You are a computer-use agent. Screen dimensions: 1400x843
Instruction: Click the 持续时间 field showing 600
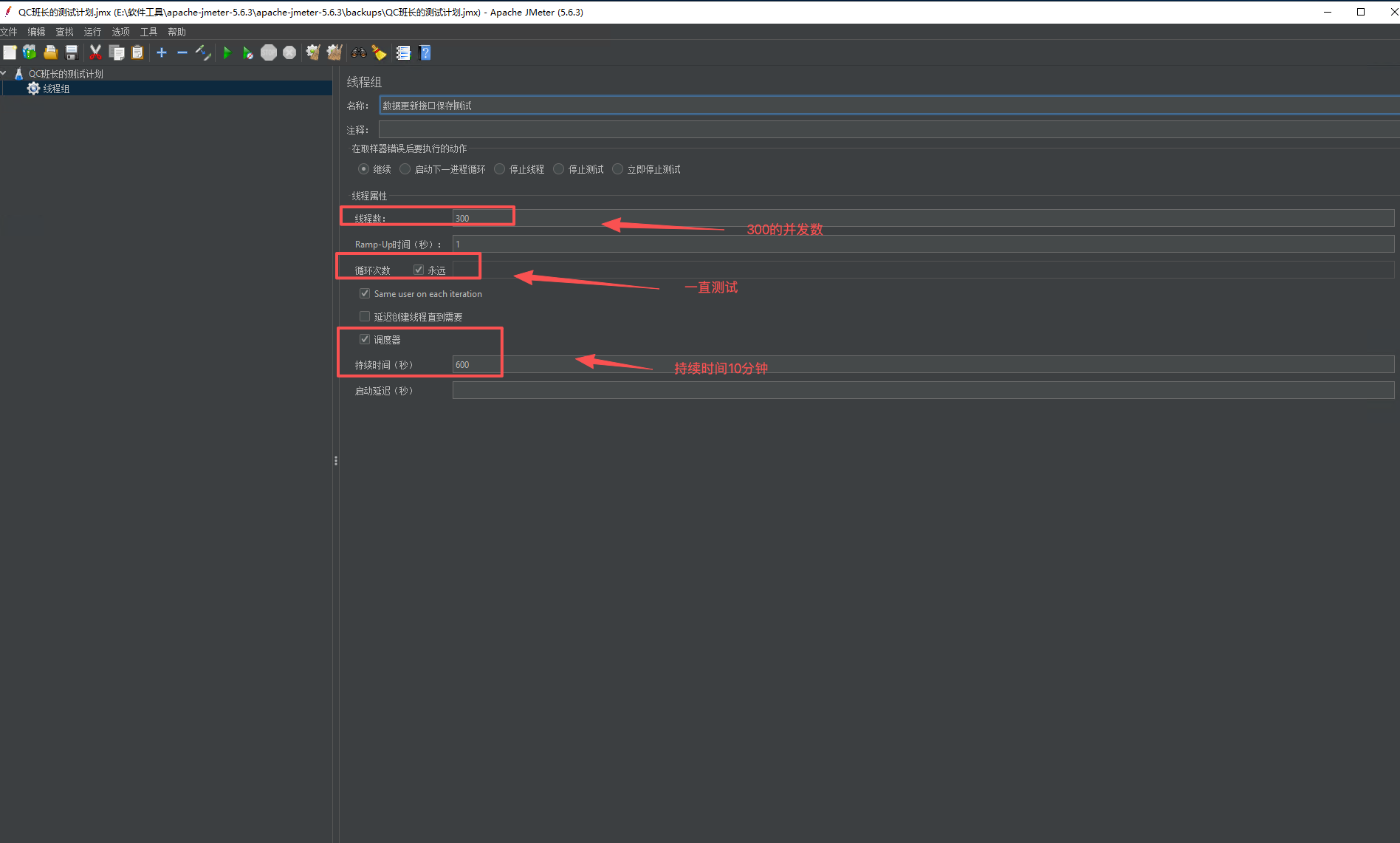(x=923, y=364)
